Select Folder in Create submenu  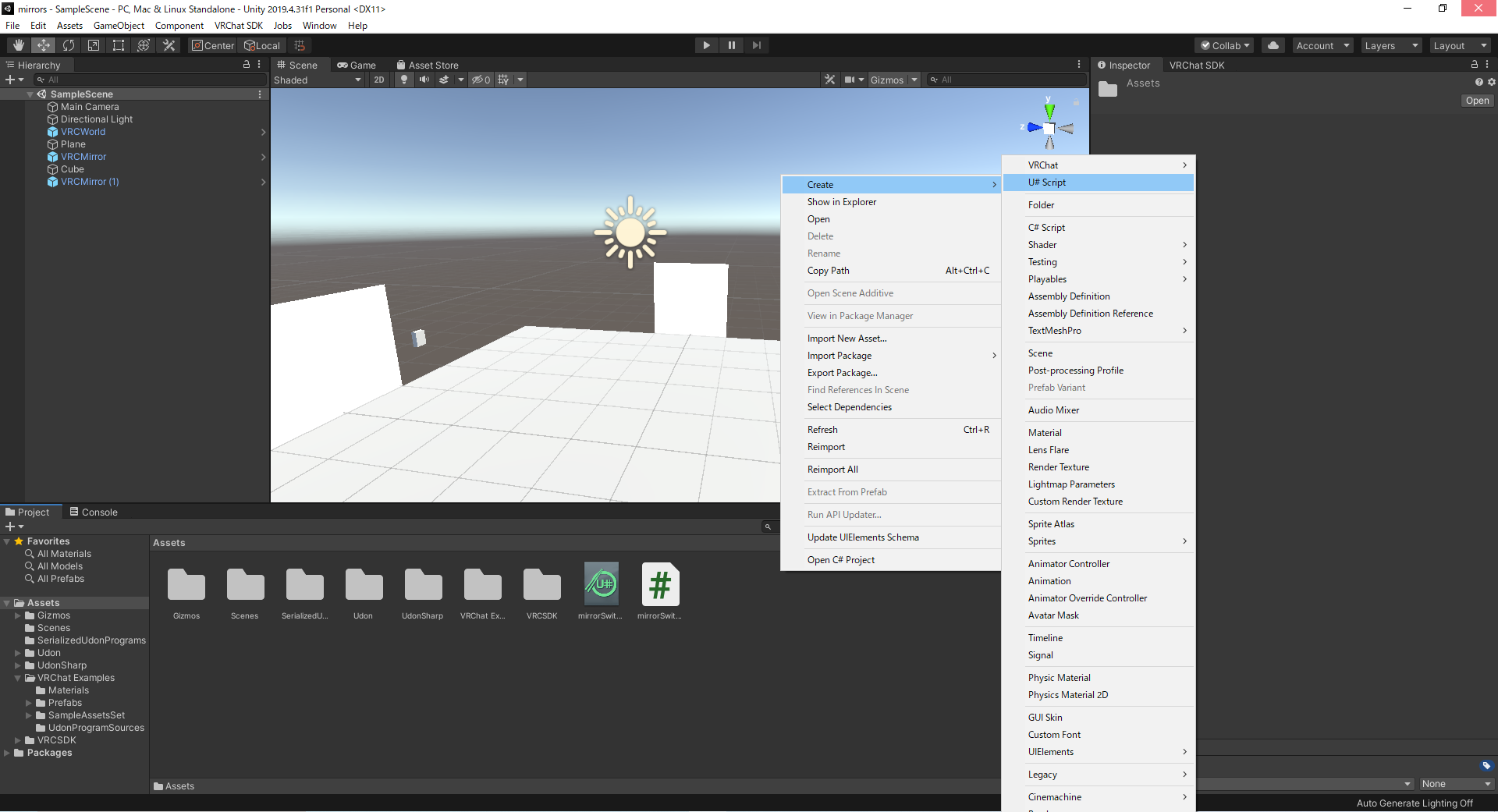pyautogui.click(x=1099, y=205)
